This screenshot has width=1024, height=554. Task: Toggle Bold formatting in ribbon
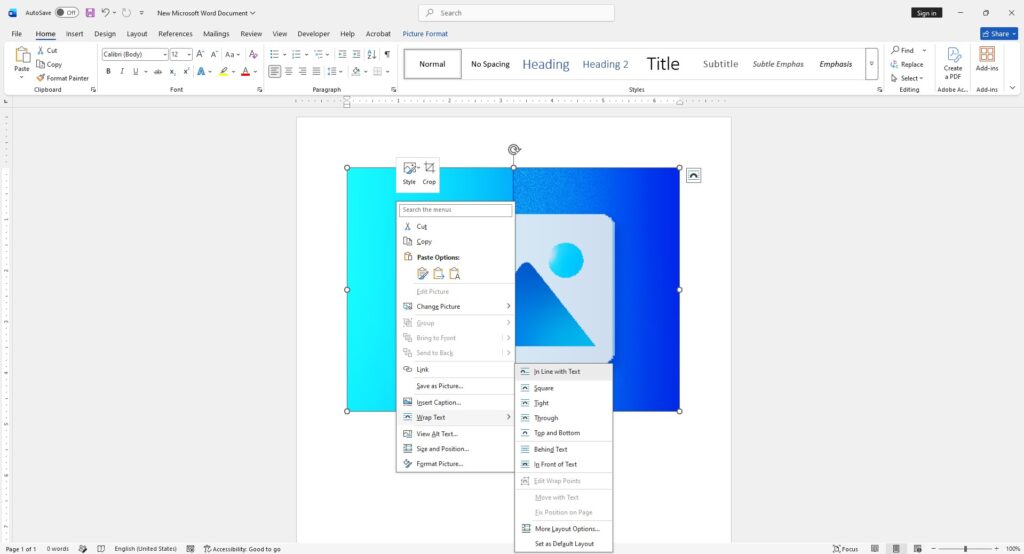[x=108, y=71]
